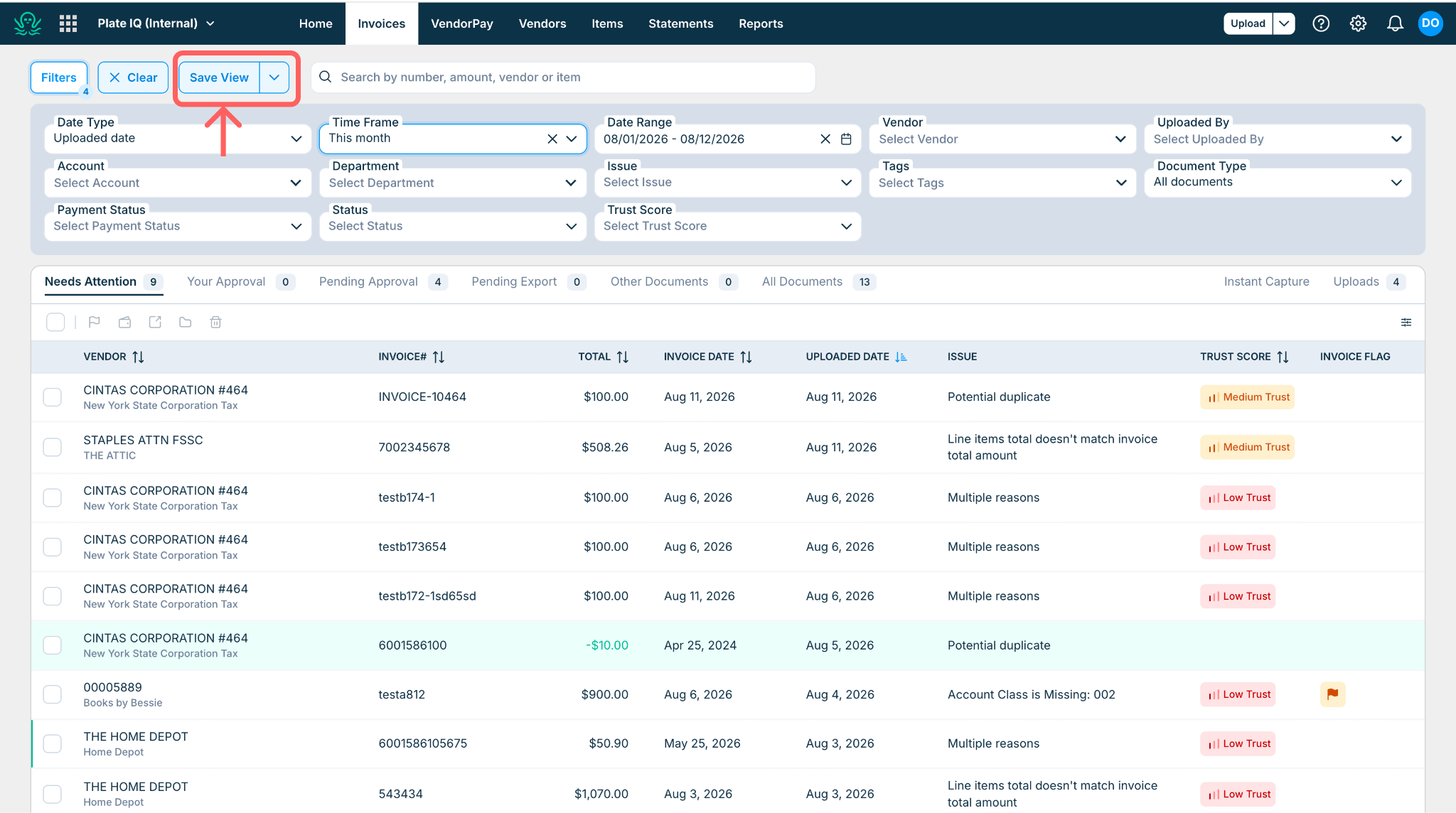The width and height of the screenshot is (1456, 813).
Task: Click the trash delete icon in the toolbar
Action: click(x=215, y=323)
